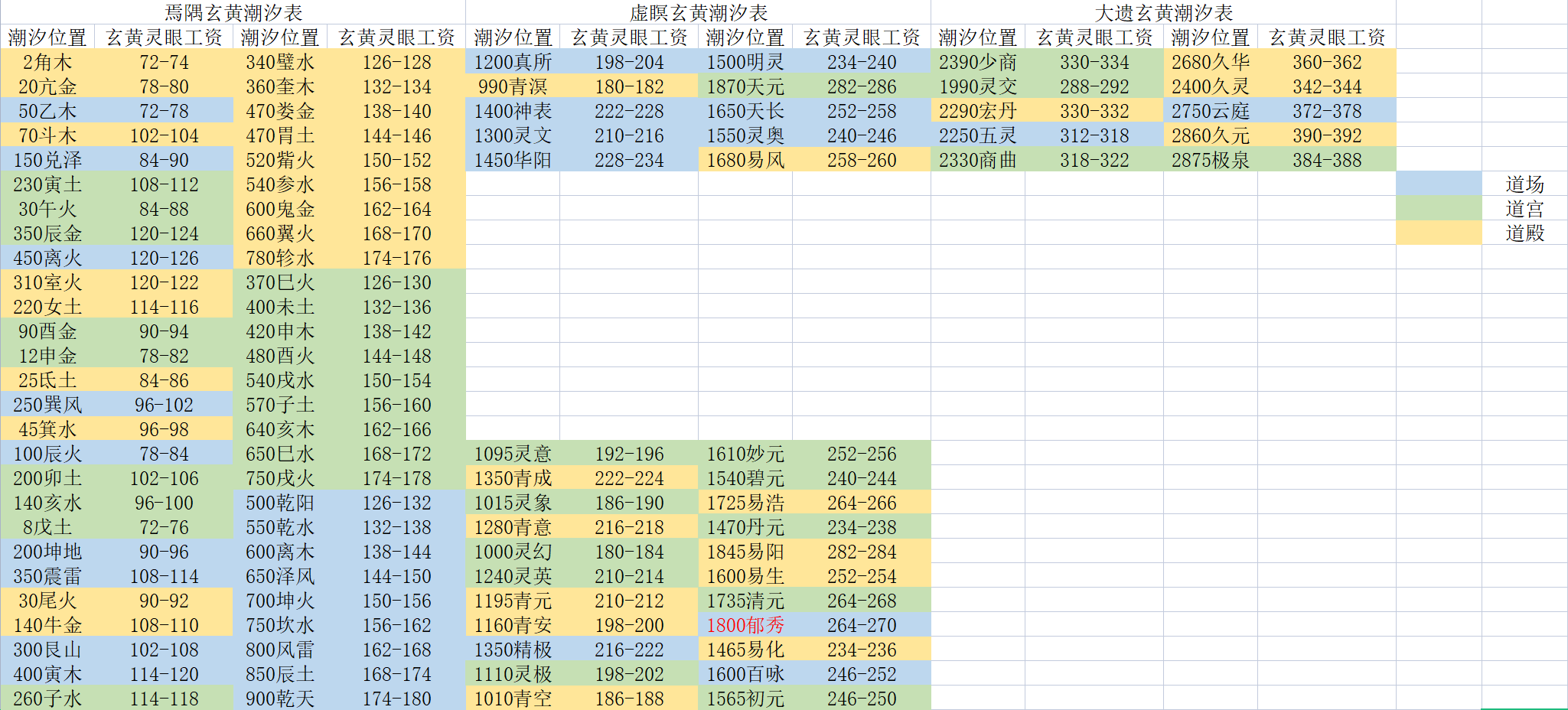This screenshot has height=710, width=1568.
Task: Select the title cell 大遗玄黄潮汐表
Action: pos(1164,12)
